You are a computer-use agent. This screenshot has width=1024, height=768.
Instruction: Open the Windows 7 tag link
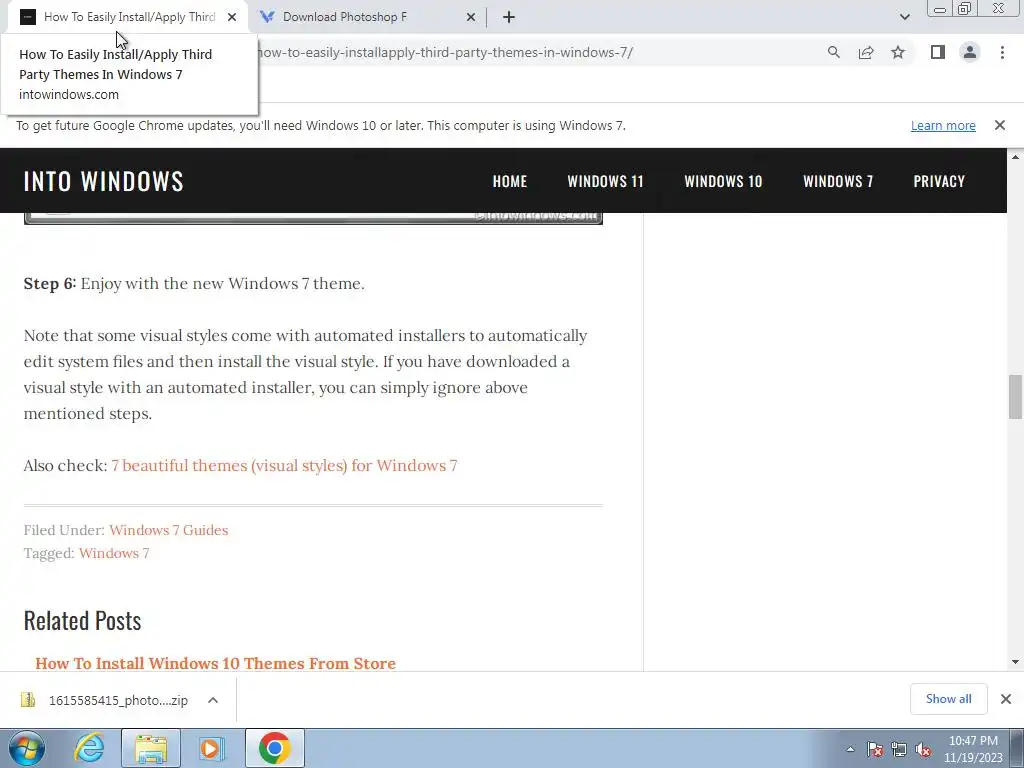[114, 553]
